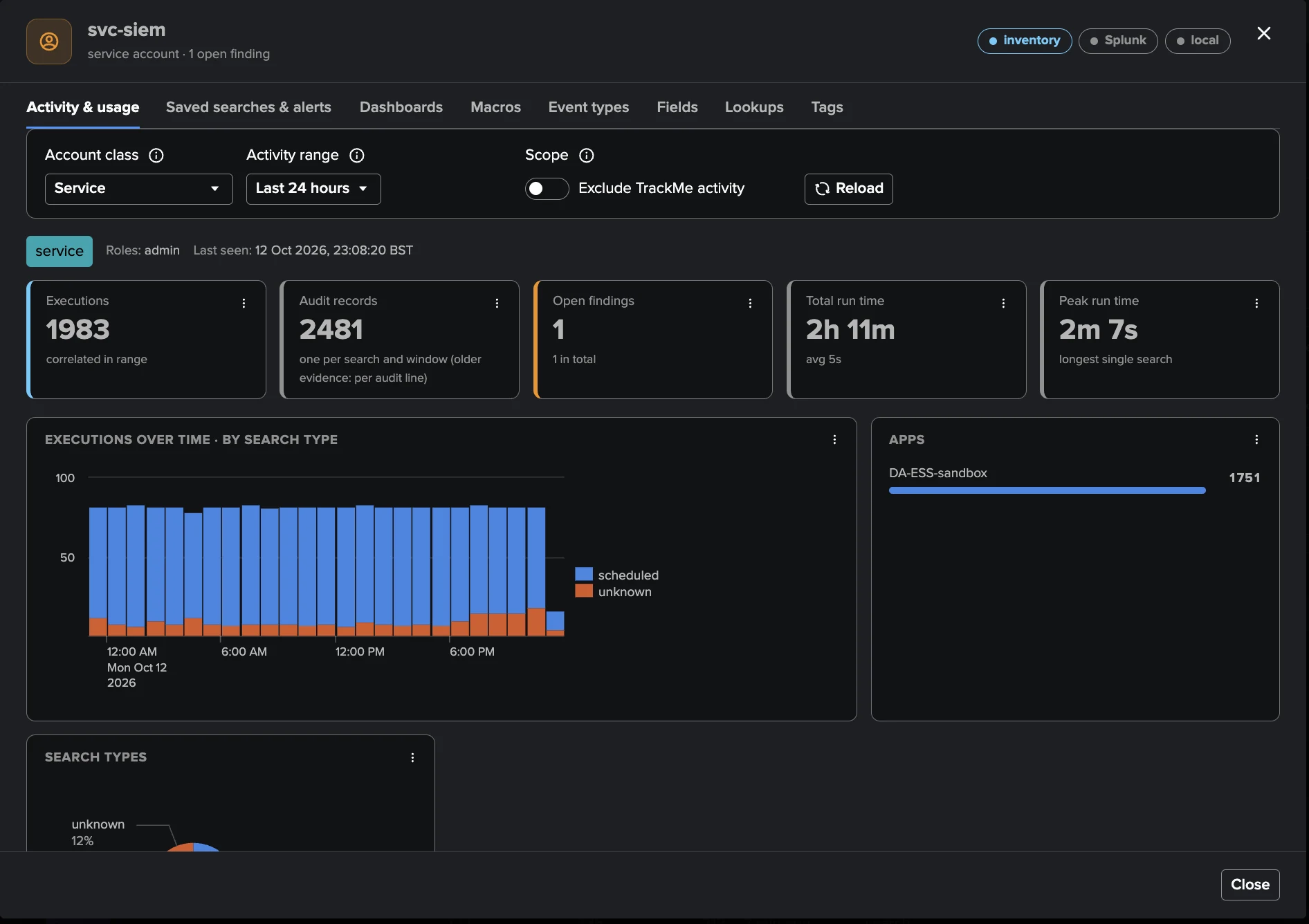
Task: Open the Search types panel options menu
Action: click(x=412, y=757)
